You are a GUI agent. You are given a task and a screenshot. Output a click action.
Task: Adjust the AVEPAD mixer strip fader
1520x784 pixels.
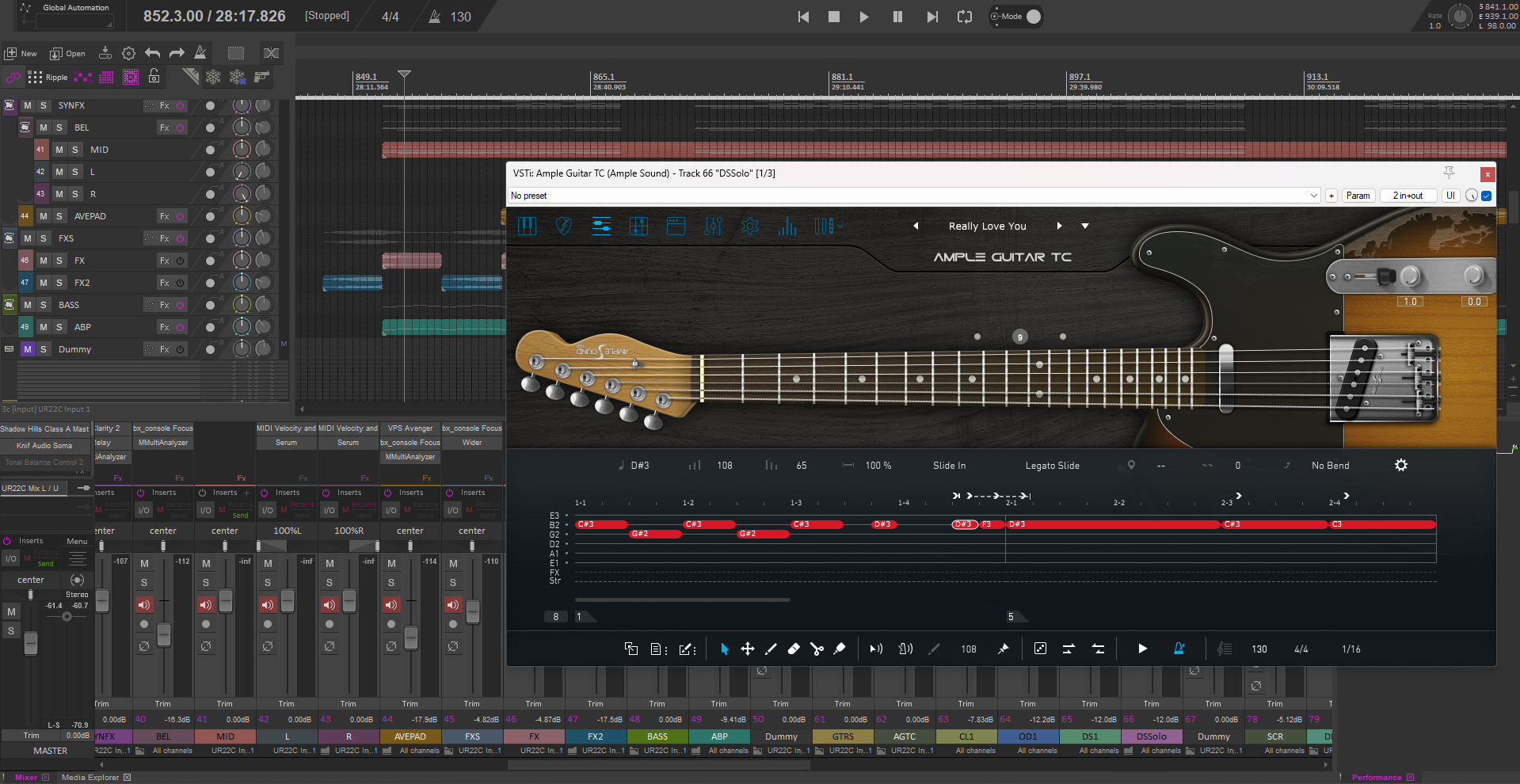[411, 637]
